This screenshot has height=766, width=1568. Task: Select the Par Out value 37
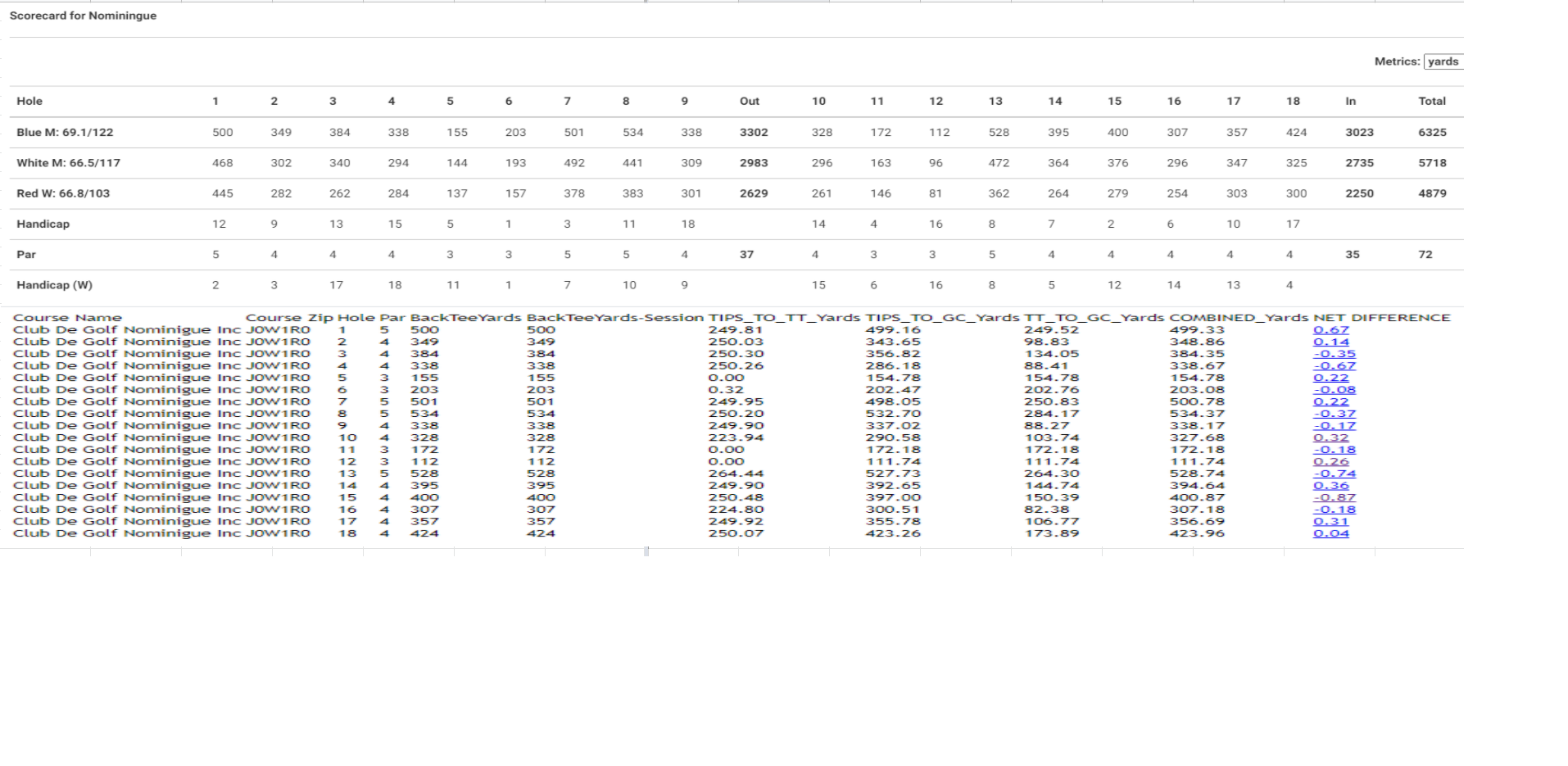(746, 255)
